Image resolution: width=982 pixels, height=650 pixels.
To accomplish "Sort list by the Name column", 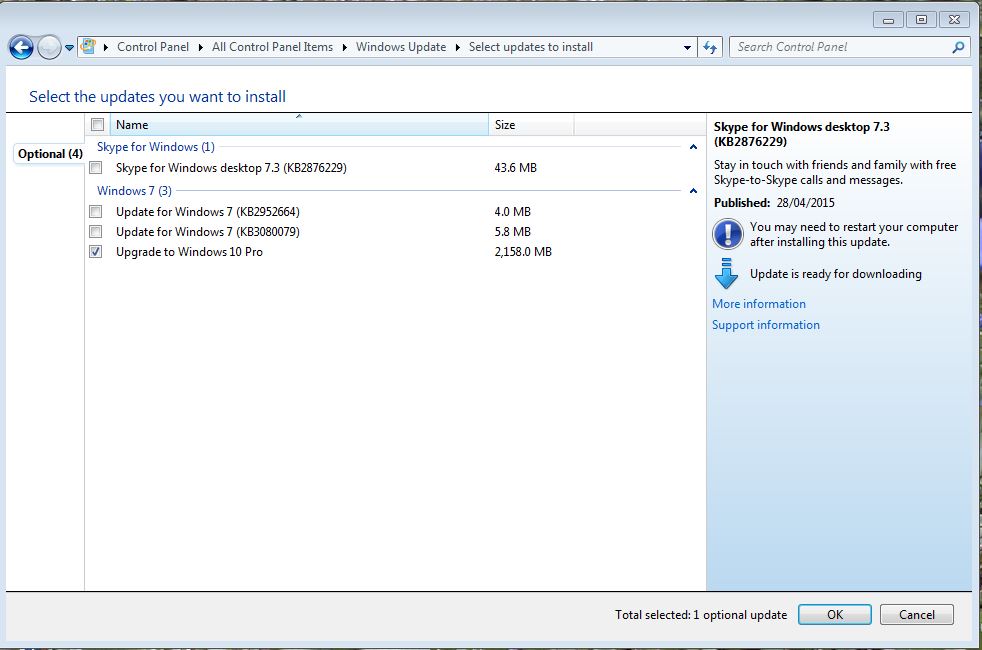I will [x=299, y=125].
